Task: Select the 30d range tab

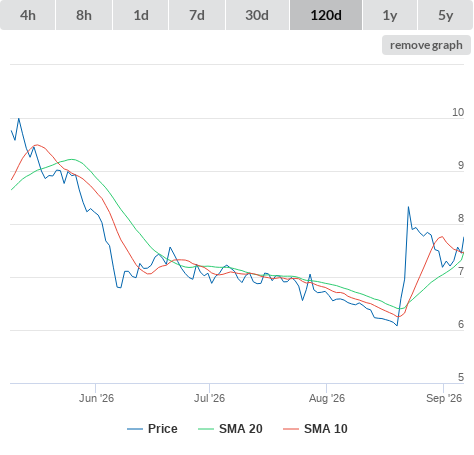Action: coord(257,15)
